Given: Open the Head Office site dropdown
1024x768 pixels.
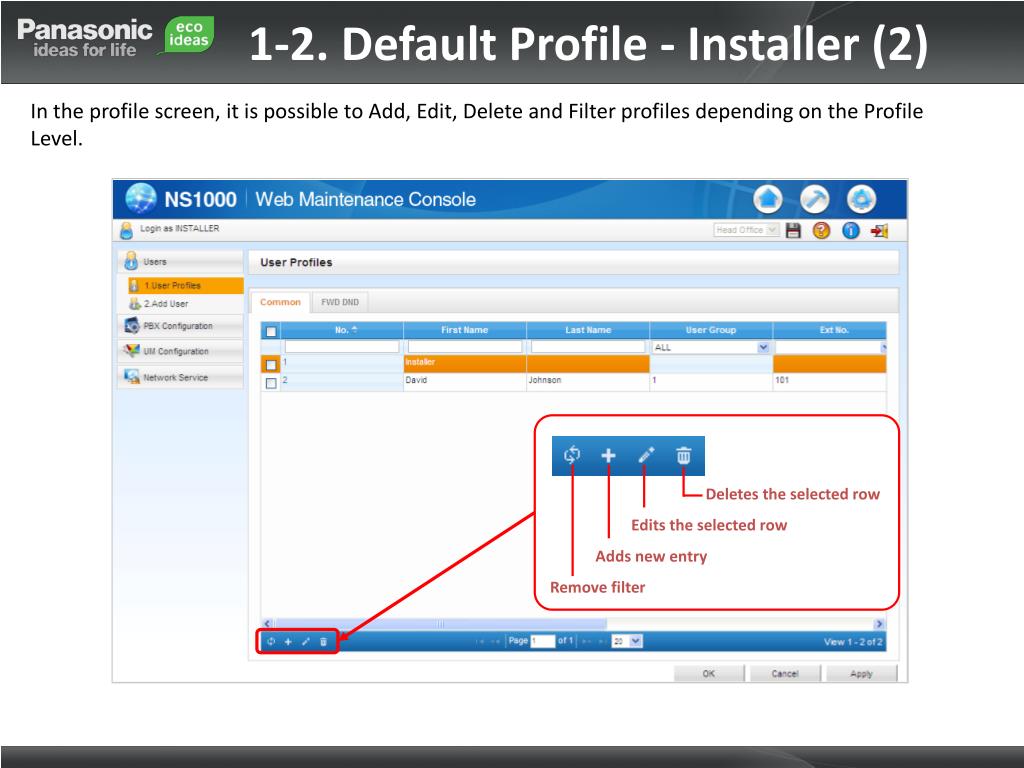Looking at the screenshot, I should [x=746, y=230].
